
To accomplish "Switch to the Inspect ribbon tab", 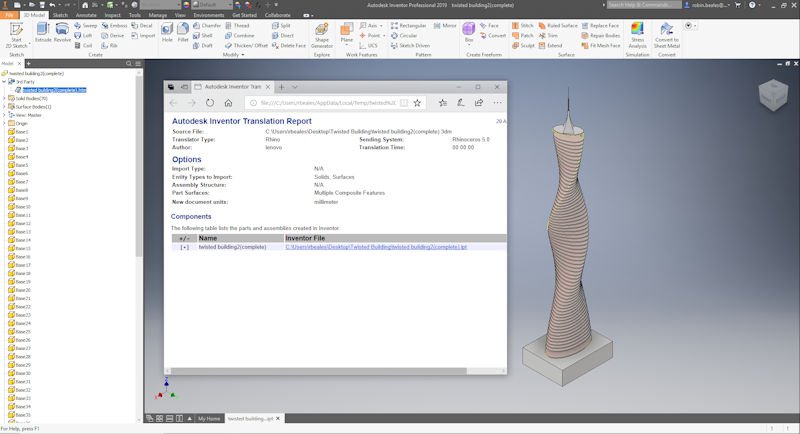I will click(112, 15).
